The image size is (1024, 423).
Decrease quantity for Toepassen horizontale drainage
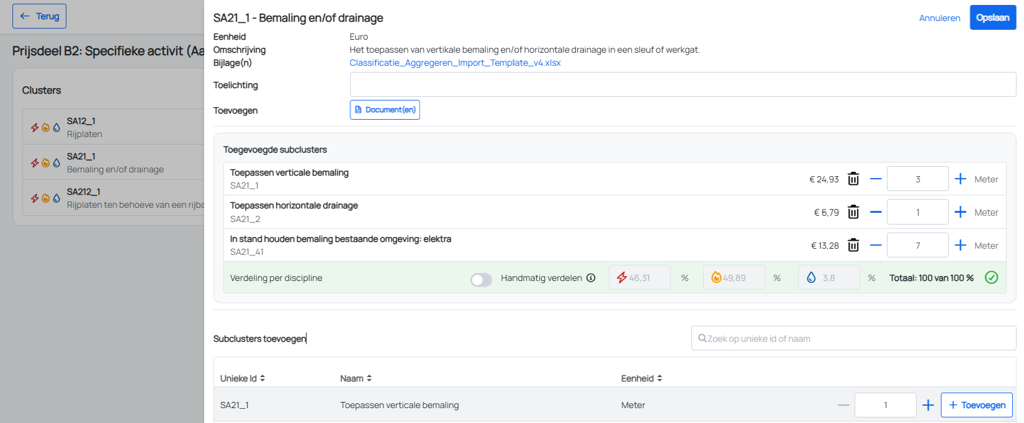click(x=876, y=212)
